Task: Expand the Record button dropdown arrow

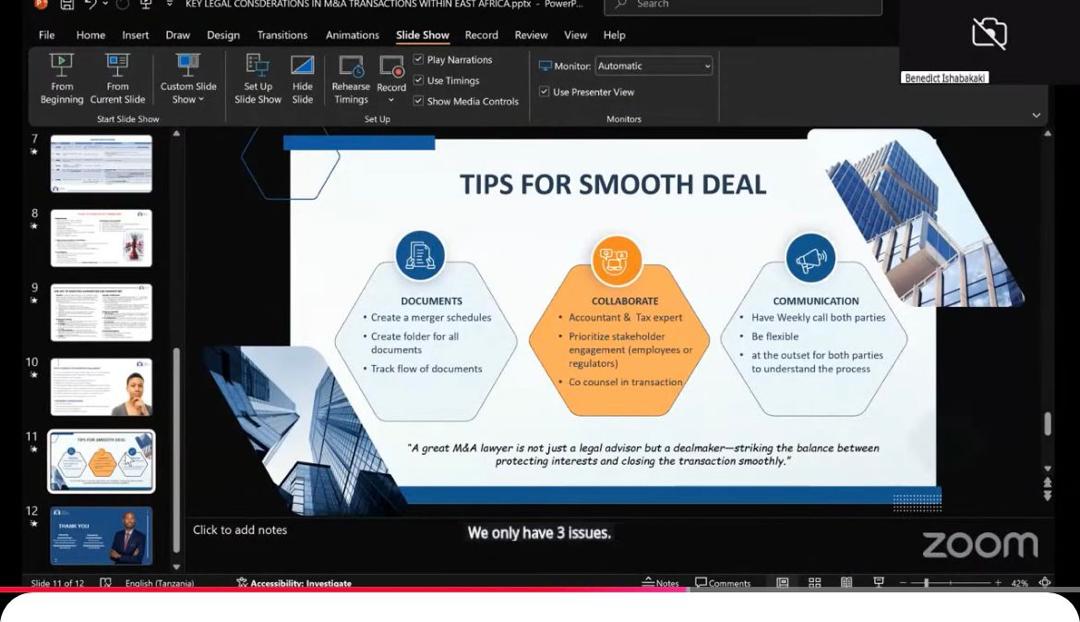Action: (x=391, y=100)
